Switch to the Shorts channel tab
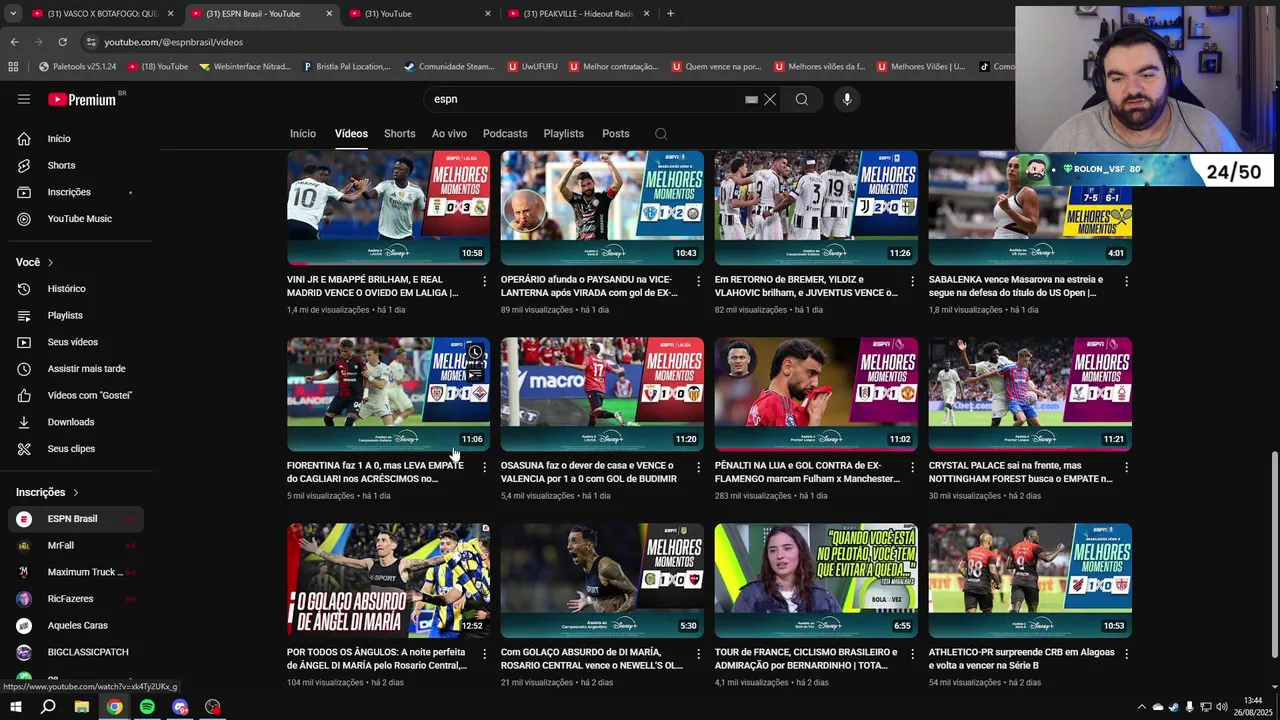 399,134
